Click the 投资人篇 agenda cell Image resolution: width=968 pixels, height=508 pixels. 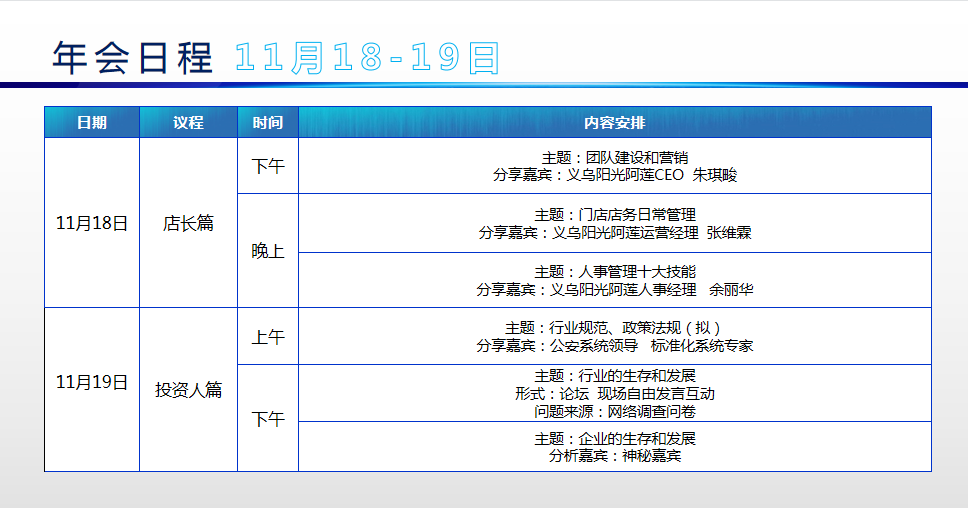point(188,390)
